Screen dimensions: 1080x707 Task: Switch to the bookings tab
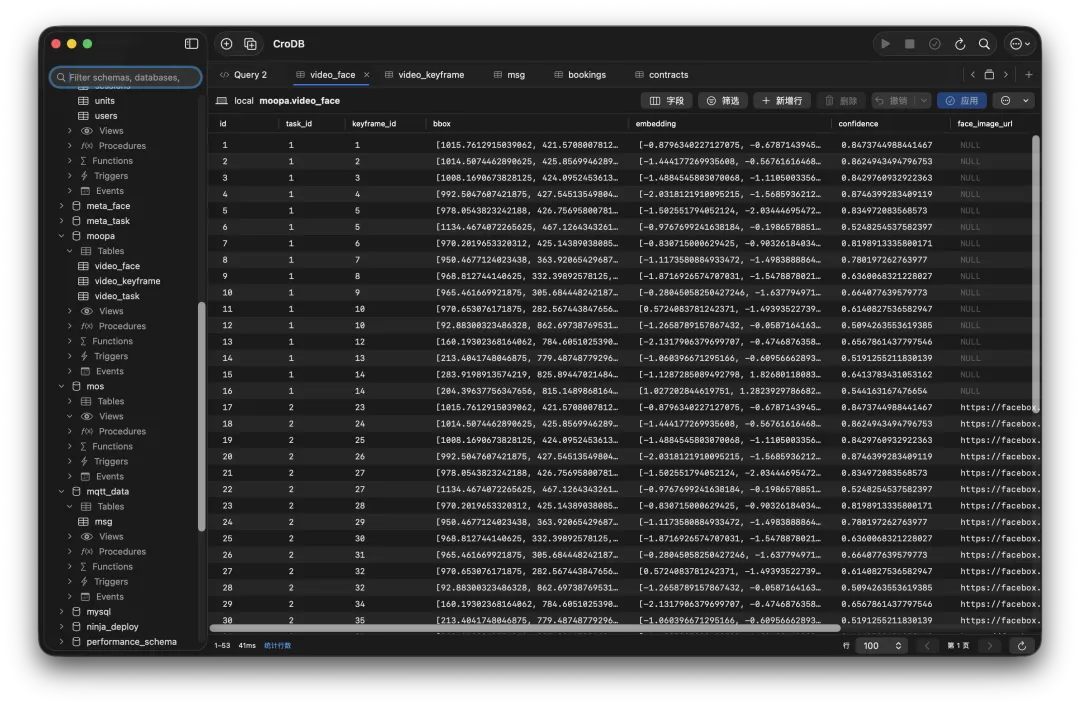(x=580, y=74)
